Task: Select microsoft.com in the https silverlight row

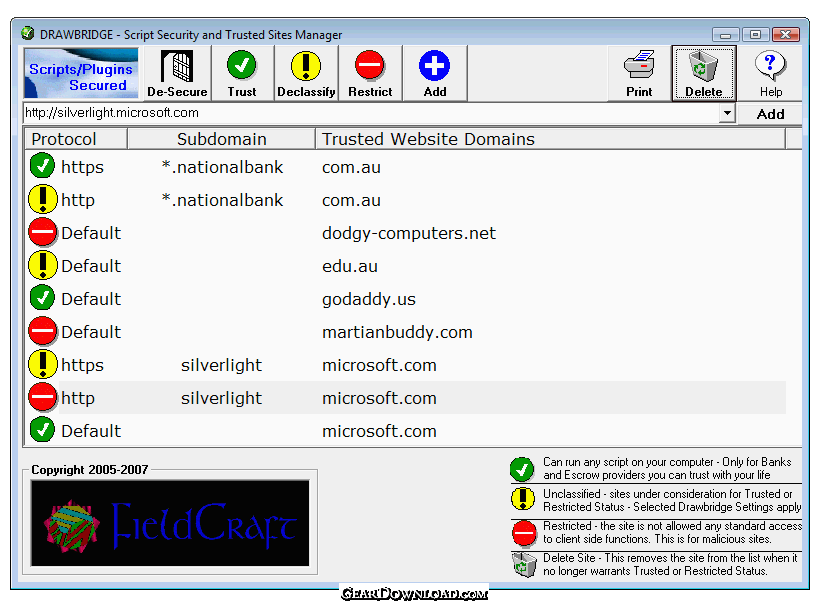Action: (x=379, y=365)
